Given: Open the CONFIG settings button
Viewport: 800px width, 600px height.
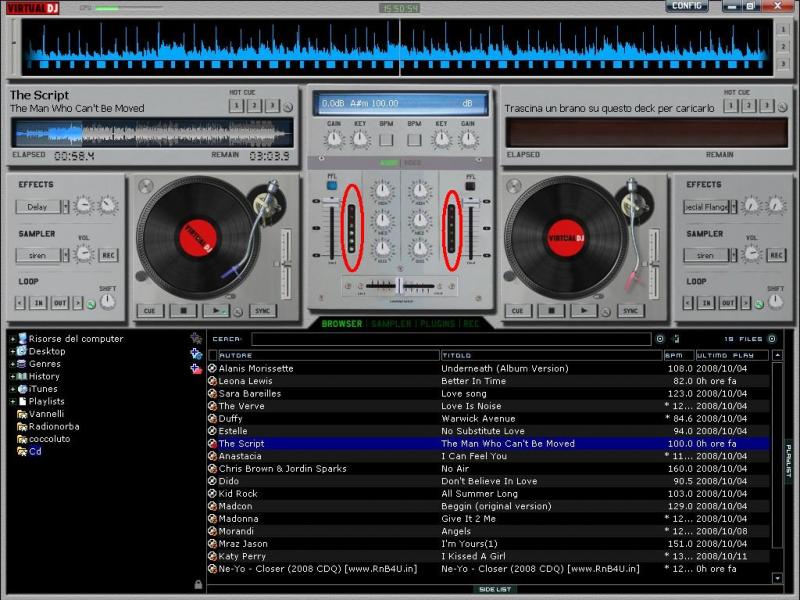Looking at the screenshot, I should pyautogui.click(x=687, y=6).
